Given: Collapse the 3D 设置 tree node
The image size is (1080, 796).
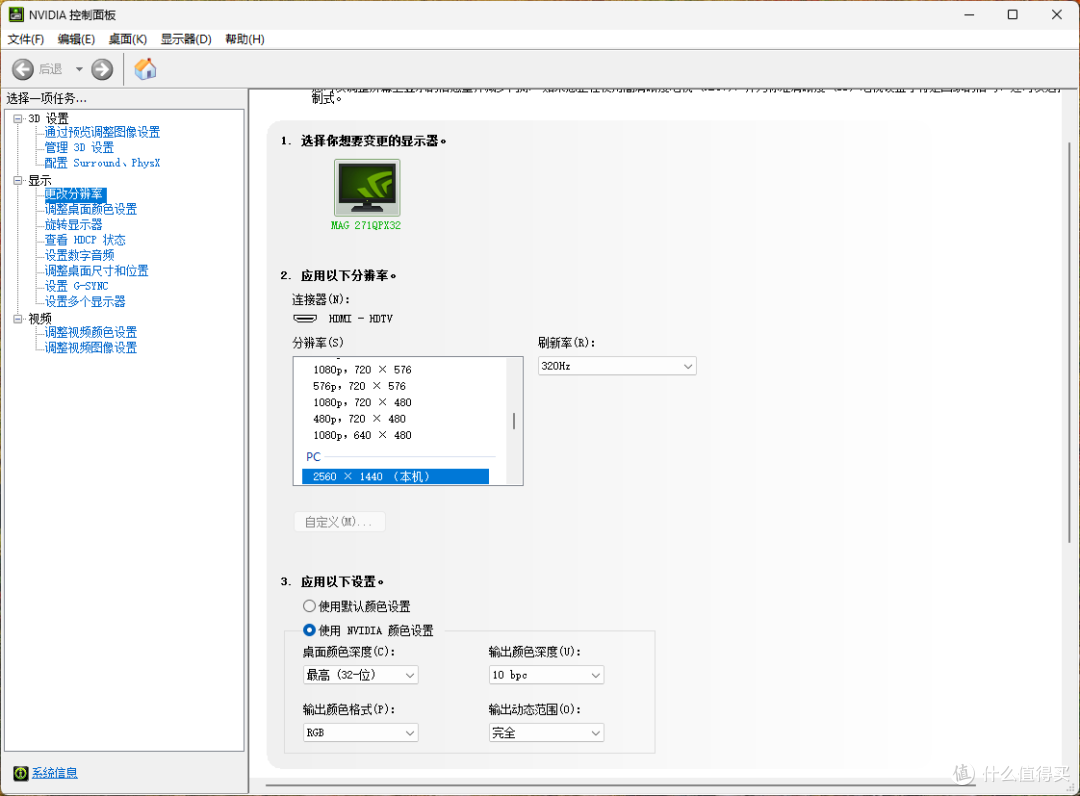Looking at the screenshot, I should pyautogui.click(x=18, y=118).
